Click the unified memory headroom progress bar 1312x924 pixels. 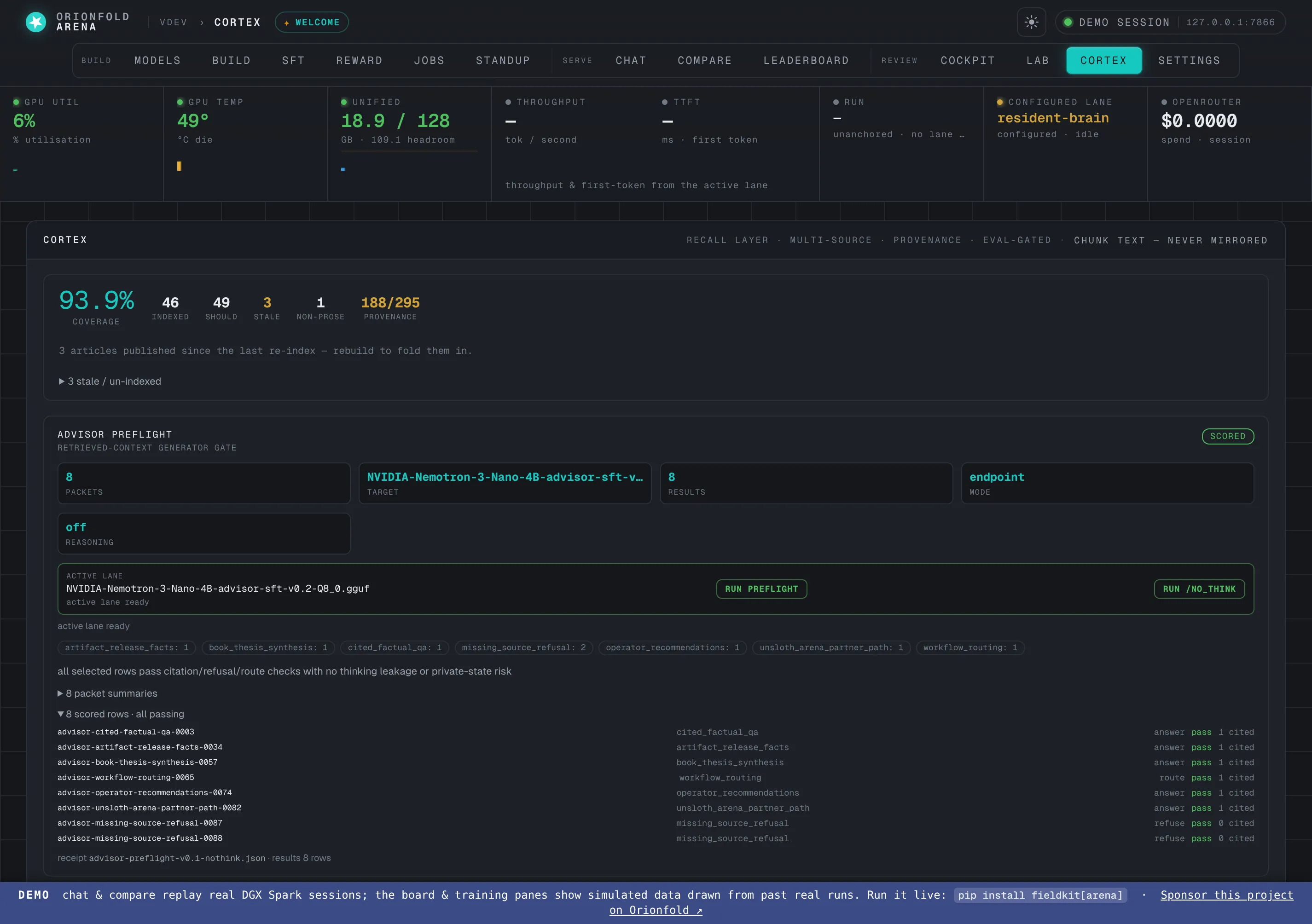point(409,151)
